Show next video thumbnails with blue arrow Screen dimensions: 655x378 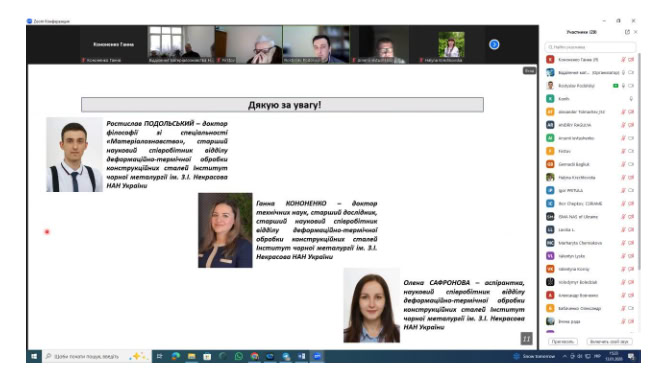494,44
